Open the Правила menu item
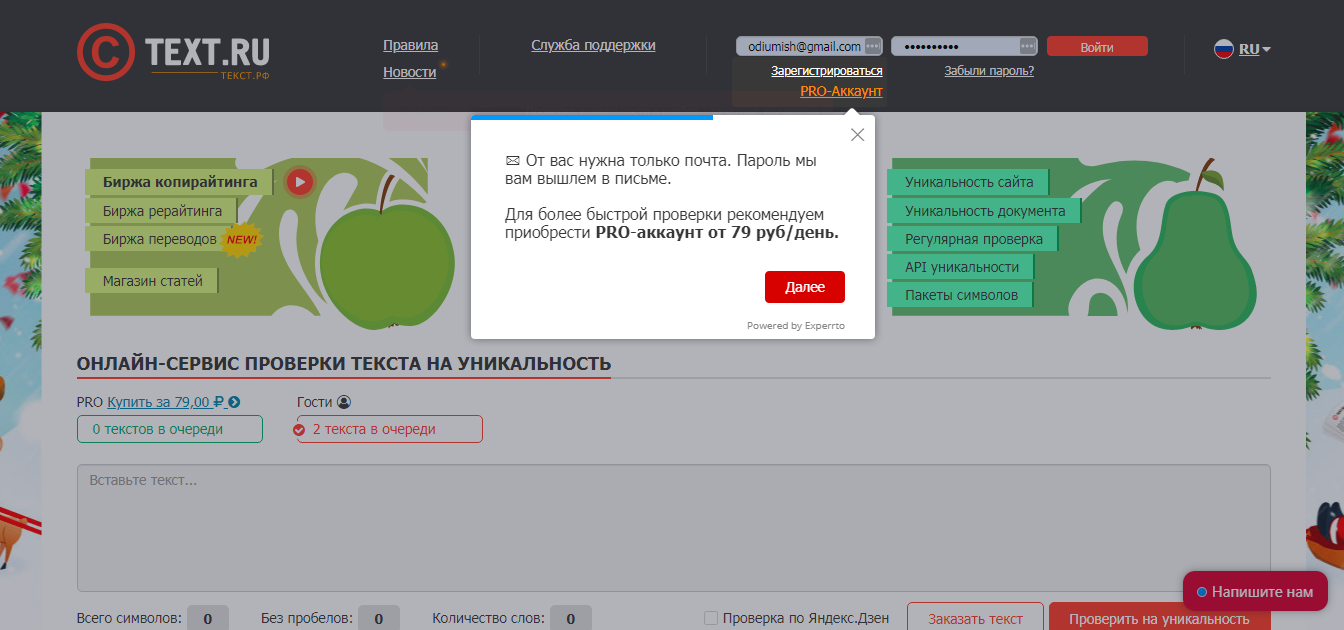 (410, 45)
